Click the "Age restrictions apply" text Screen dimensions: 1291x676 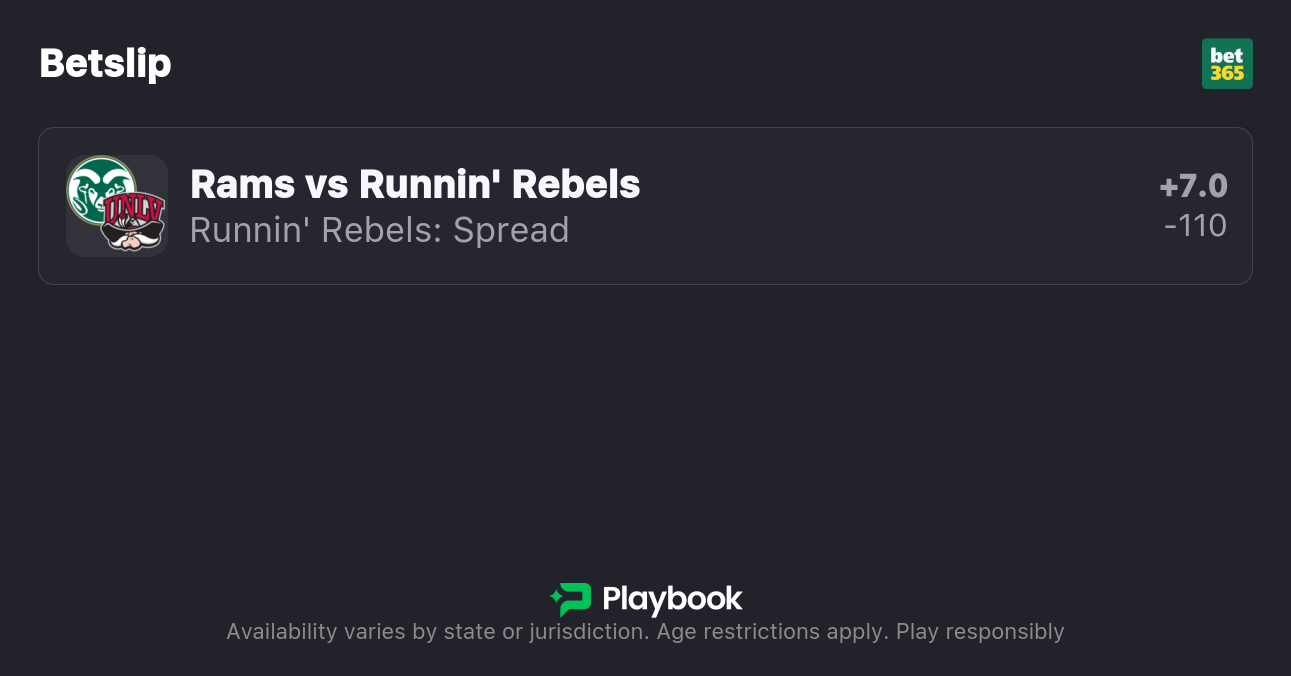pos(769,632)
